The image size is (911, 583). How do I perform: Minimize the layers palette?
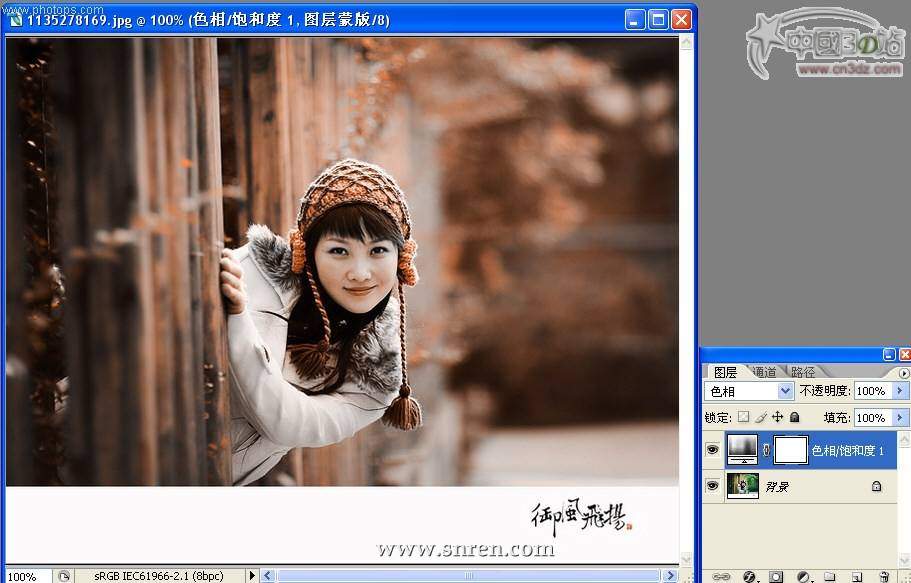[x=890, y=354]
